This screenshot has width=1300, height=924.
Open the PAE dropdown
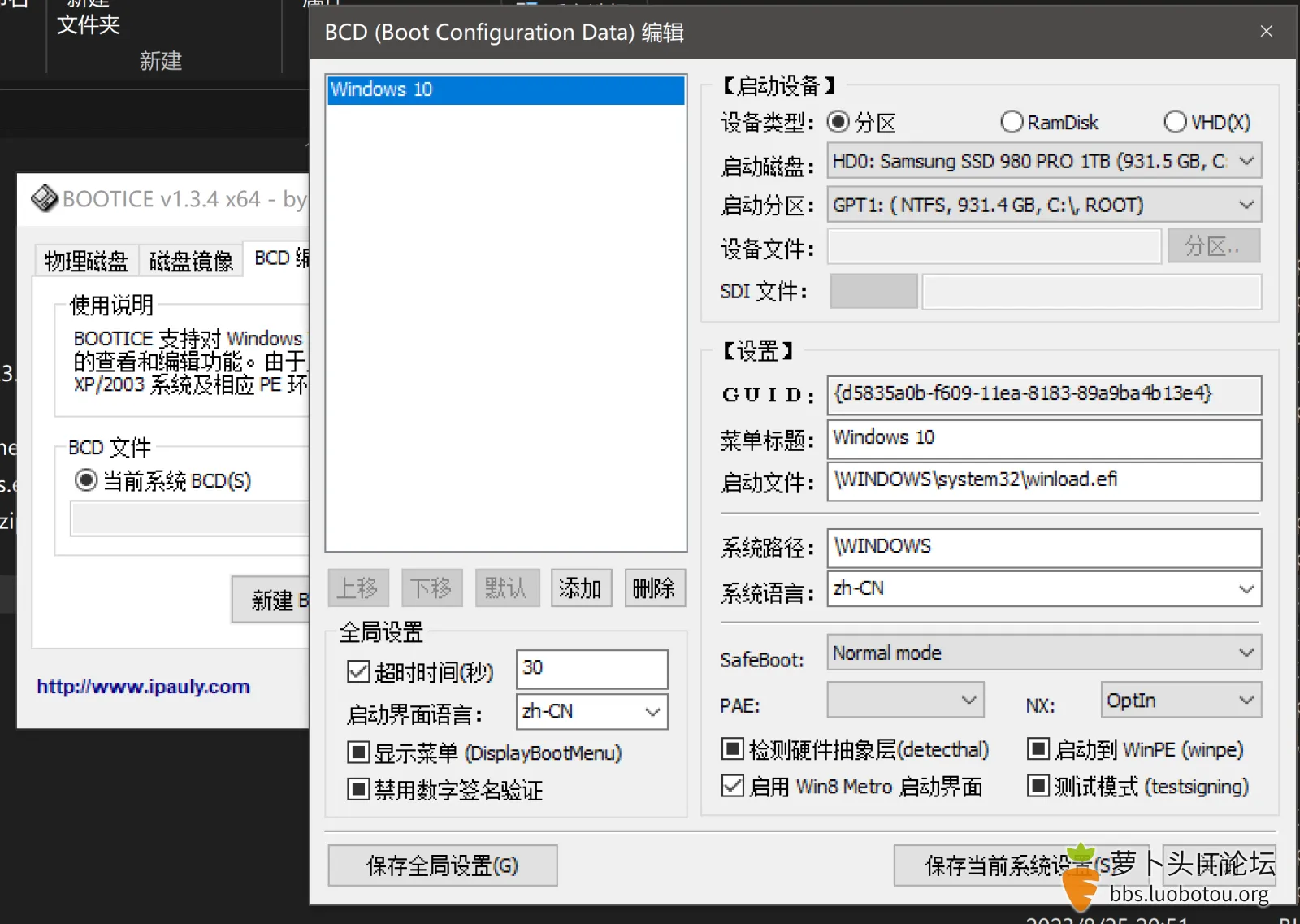pyautogui.click(x=905, y=700)
